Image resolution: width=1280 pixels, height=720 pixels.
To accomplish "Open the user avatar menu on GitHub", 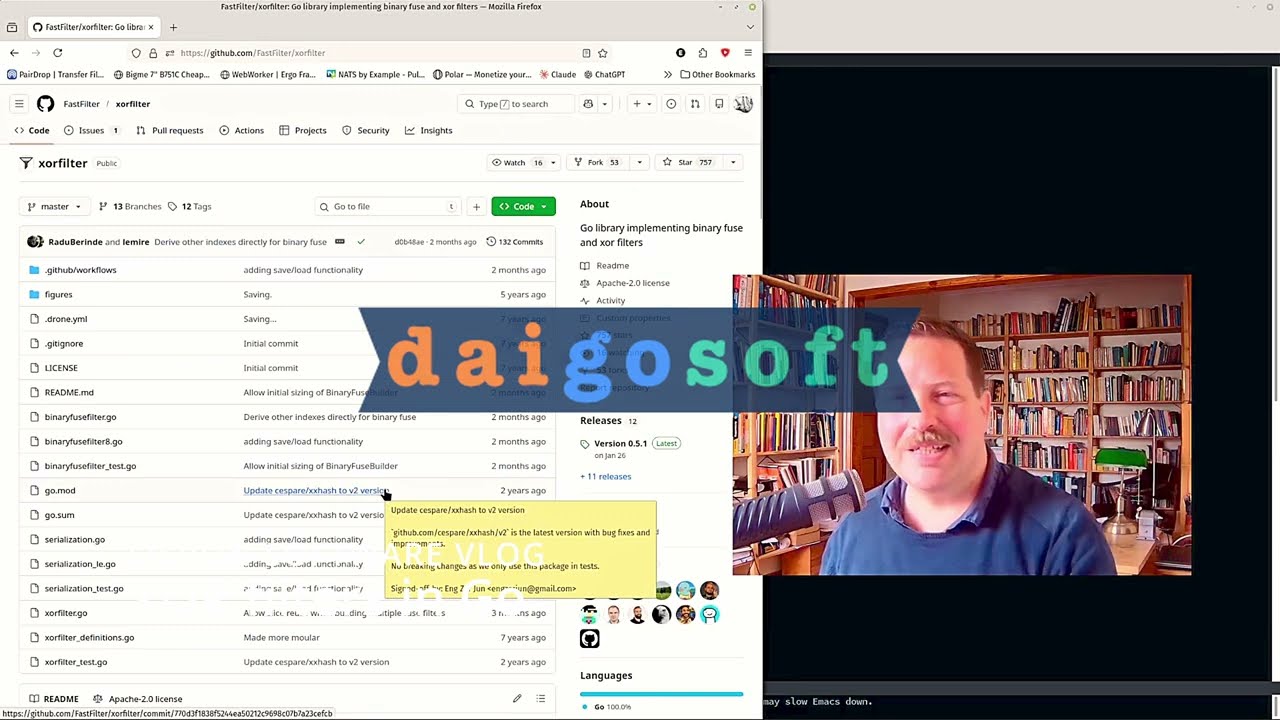I will click(x=743, y=104).
